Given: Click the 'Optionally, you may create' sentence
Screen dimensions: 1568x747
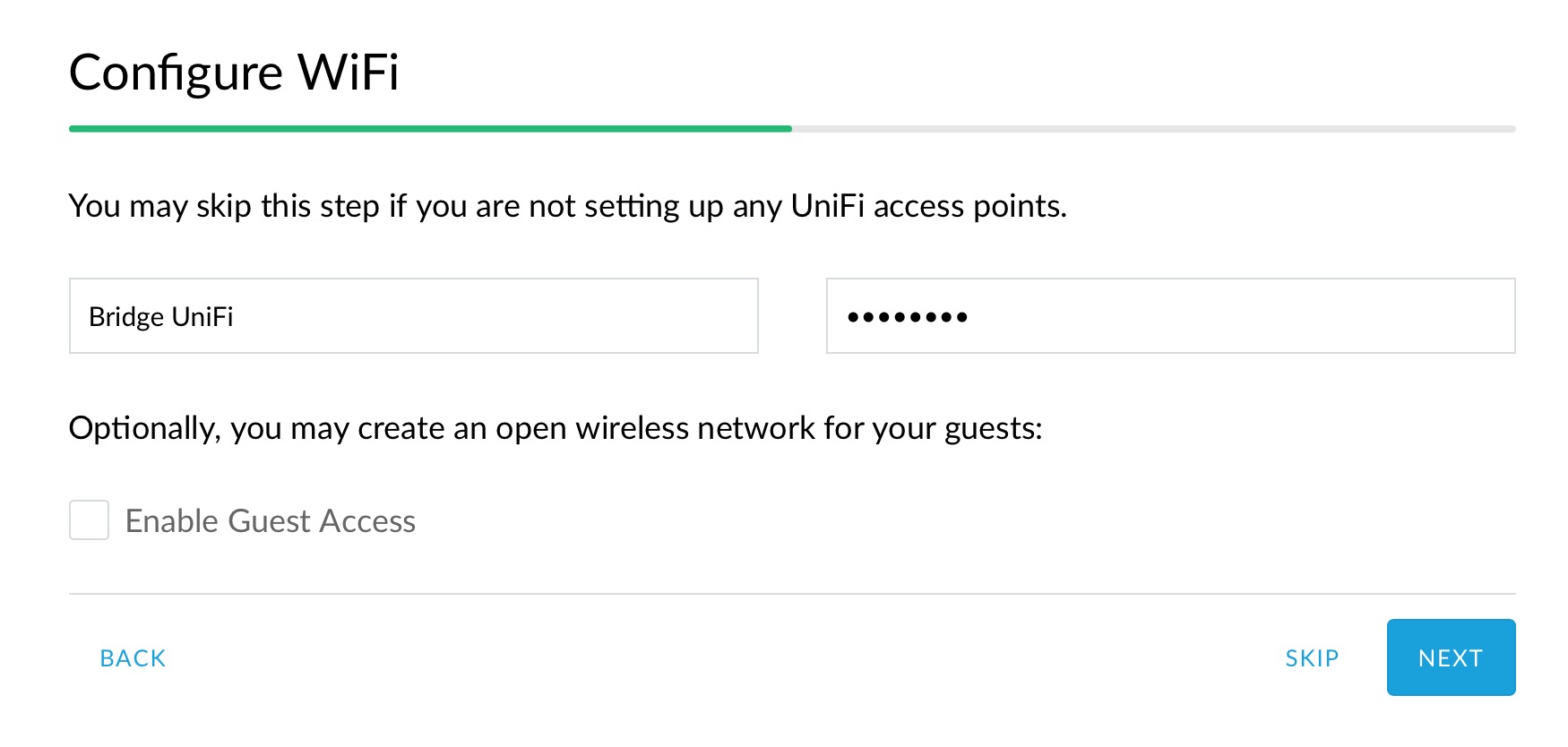Looking at the screenshot, I should click(x=556, y=428).
